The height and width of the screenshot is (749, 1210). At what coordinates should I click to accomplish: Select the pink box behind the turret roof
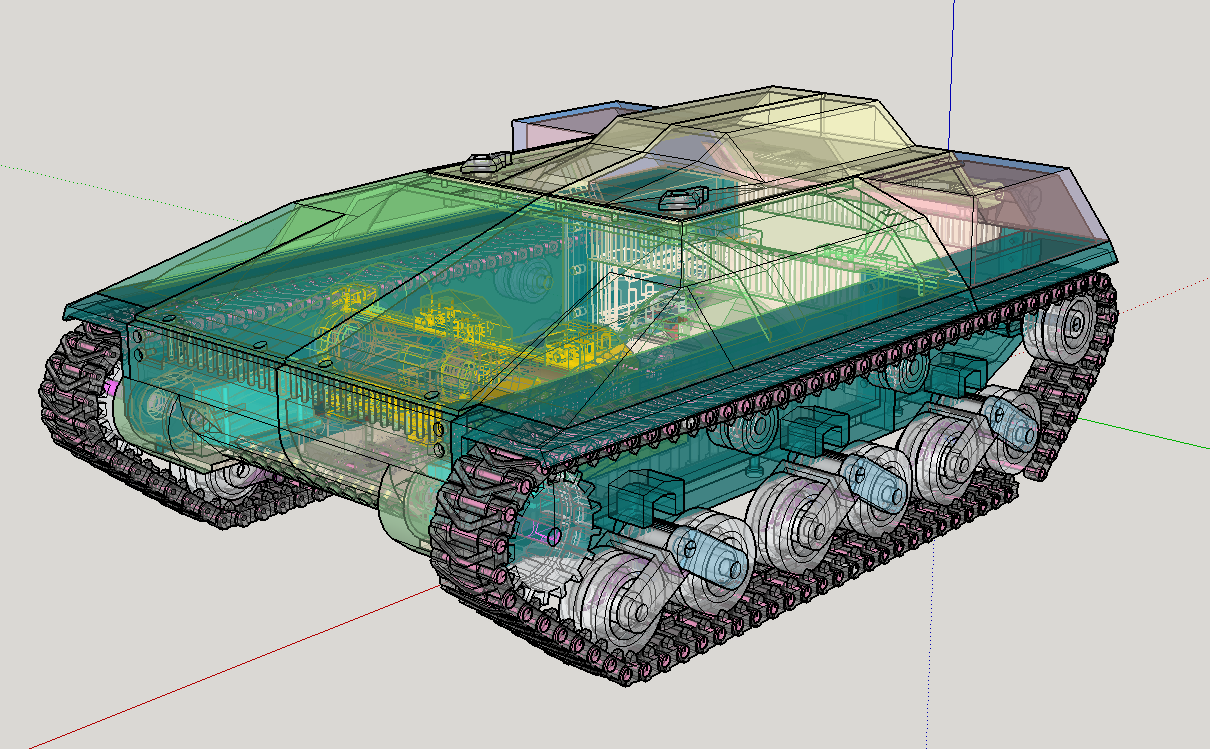[x=565, y=128]
